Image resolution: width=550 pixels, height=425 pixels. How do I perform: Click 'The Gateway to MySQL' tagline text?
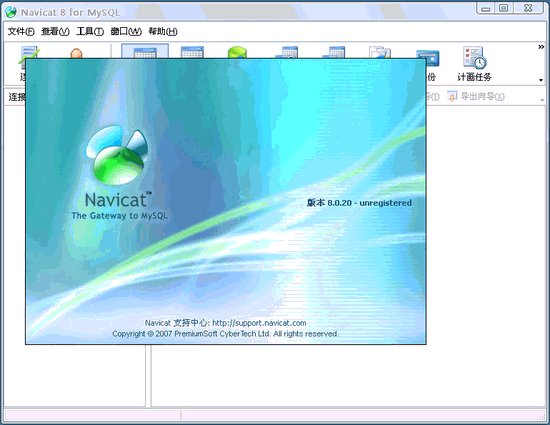(x=119, y=216)
